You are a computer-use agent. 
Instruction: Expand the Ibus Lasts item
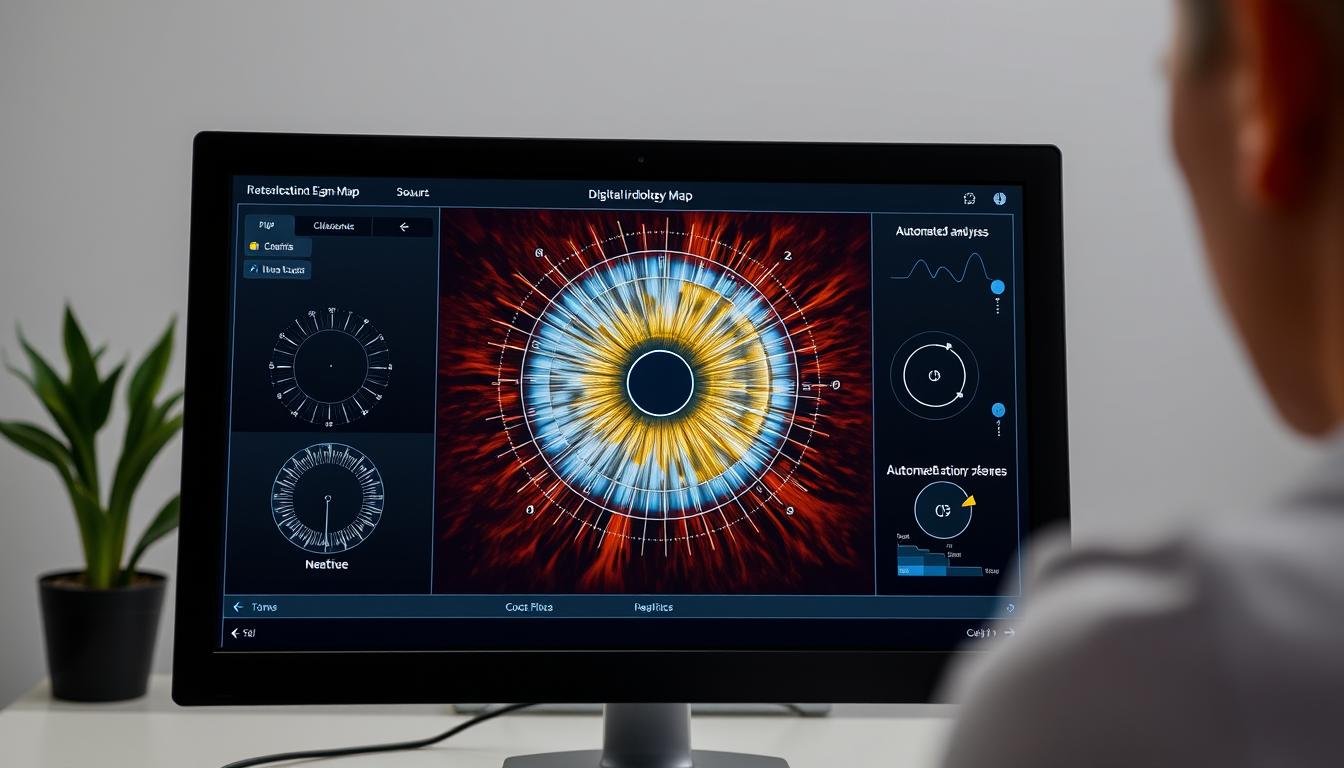(284, 270)
